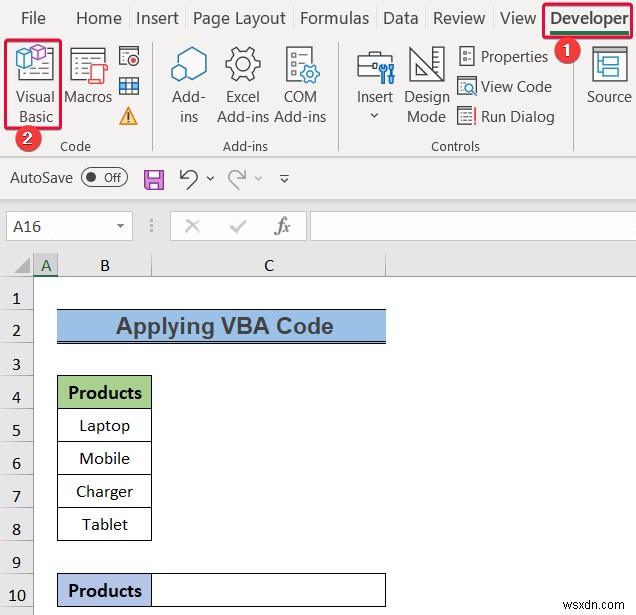This screenshot has height=615, width=636.
Task: Click the Redo arrow
Action: click(237, 179)
